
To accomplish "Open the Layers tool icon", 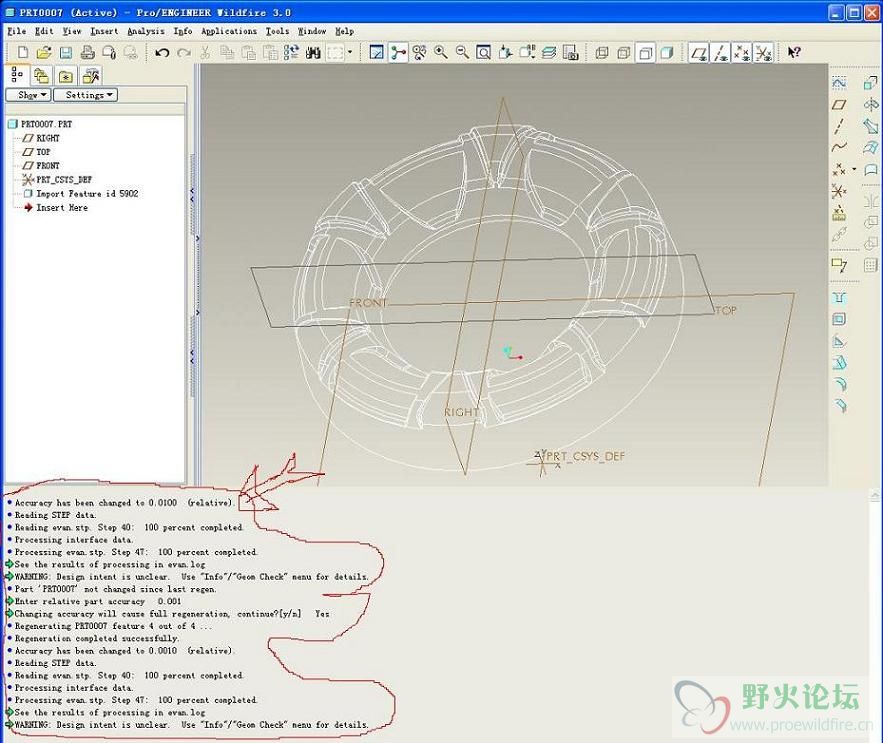I will pos(548,52).
